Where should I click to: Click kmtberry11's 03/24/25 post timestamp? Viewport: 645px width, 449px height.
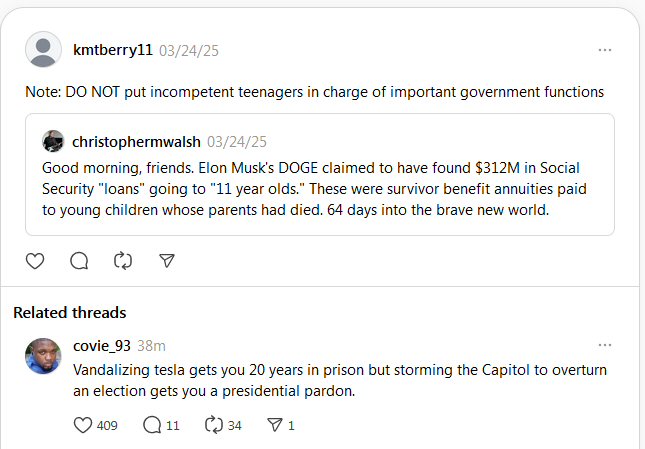click(189, 50)
